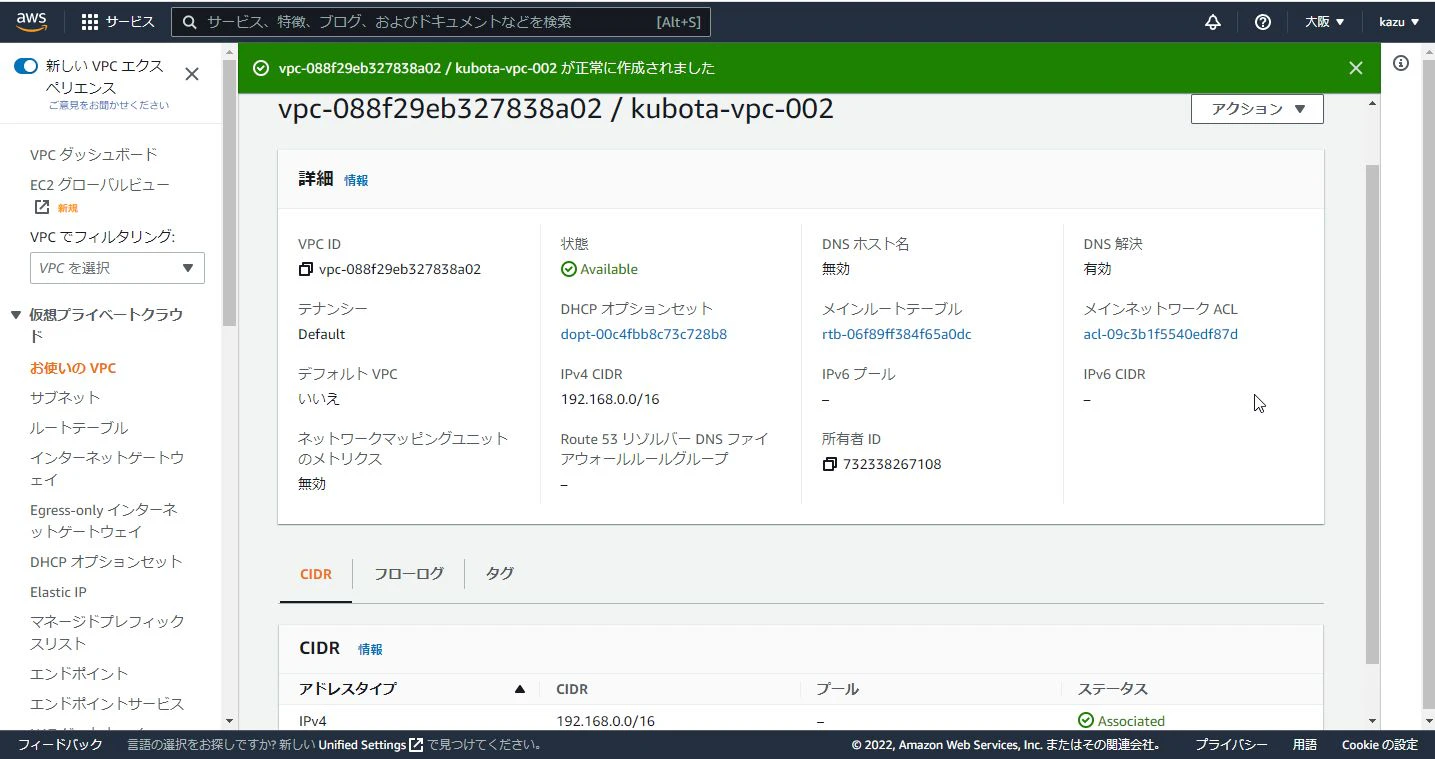The width and height of the screenshot is (1435, 759).
Task: Open Cookie の設定 in footer
Action: click(1380, 745)
